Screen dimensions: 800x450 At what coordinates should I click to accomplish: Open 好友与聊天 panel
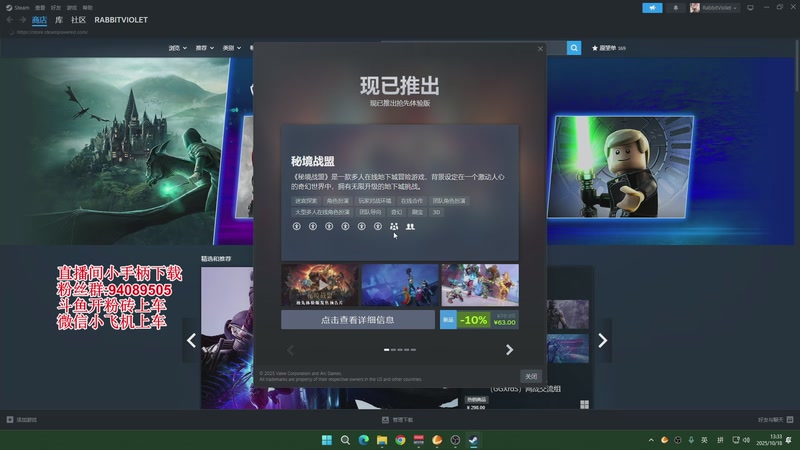775,420
